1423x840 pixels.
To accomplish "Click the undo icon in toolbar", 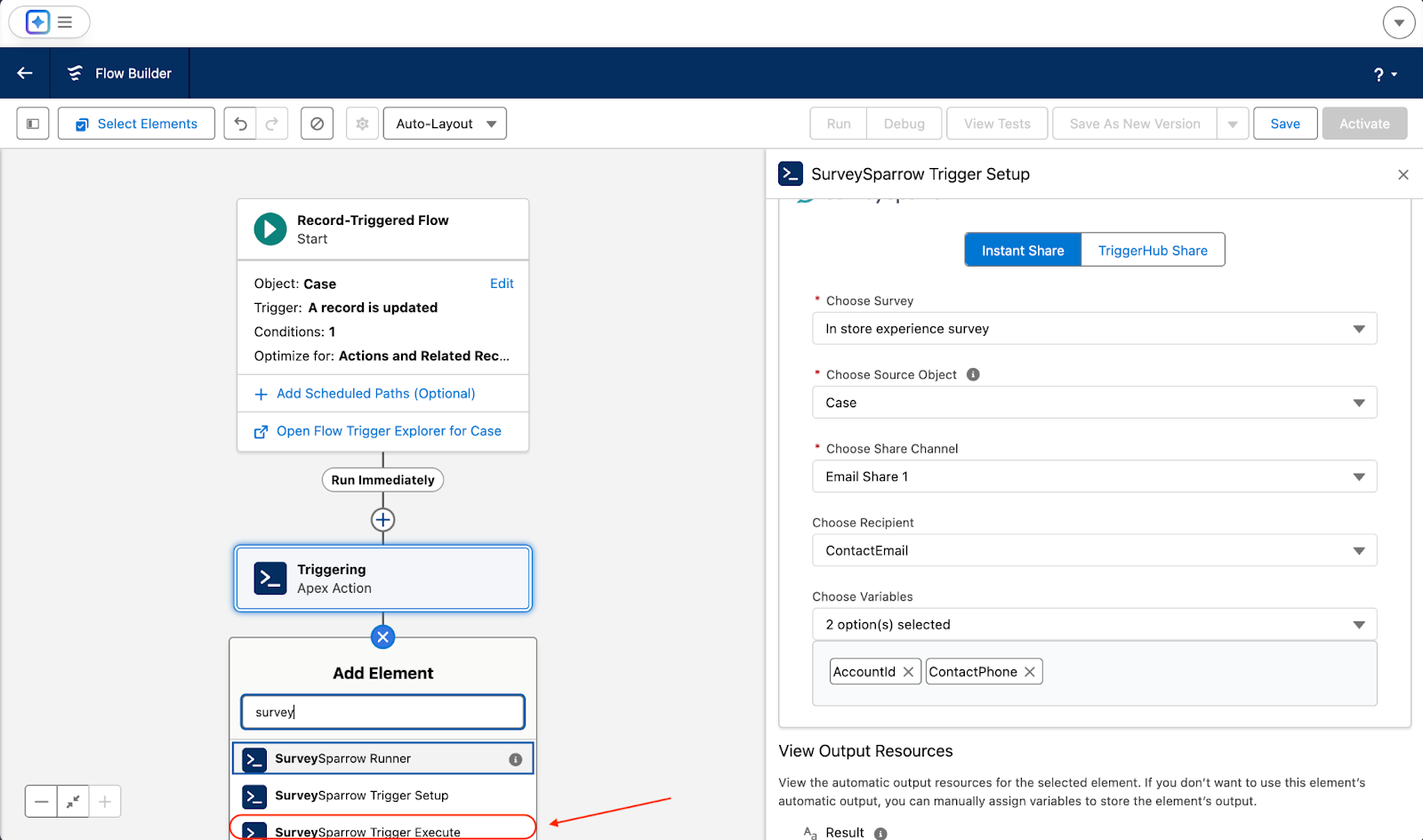I will [240, 124].
